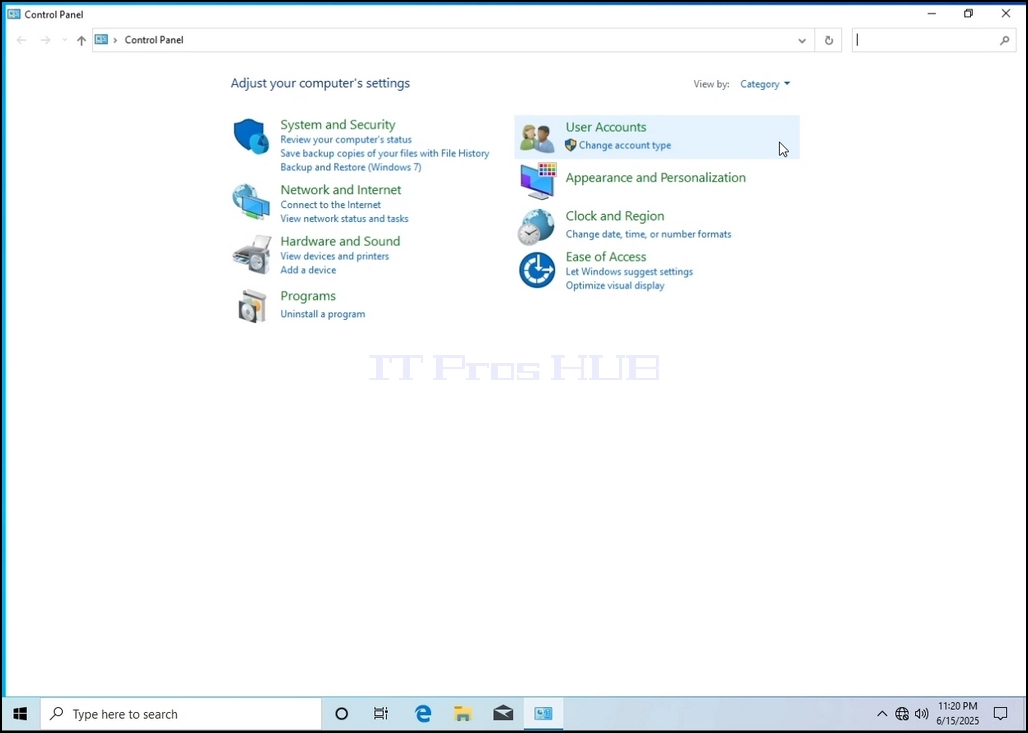The image size is (1028, 733).
Task: Open the Hardware and Sound printer icon
Action: tap(252, 254)
